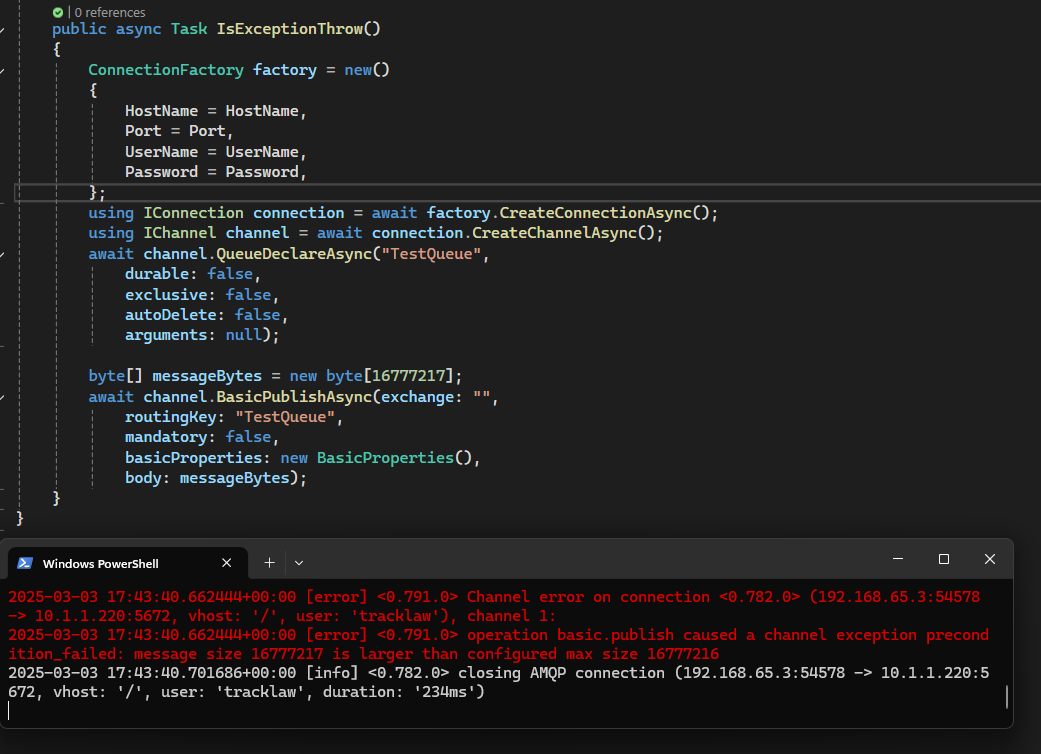Close the PowerShell window

coord(989,559)
